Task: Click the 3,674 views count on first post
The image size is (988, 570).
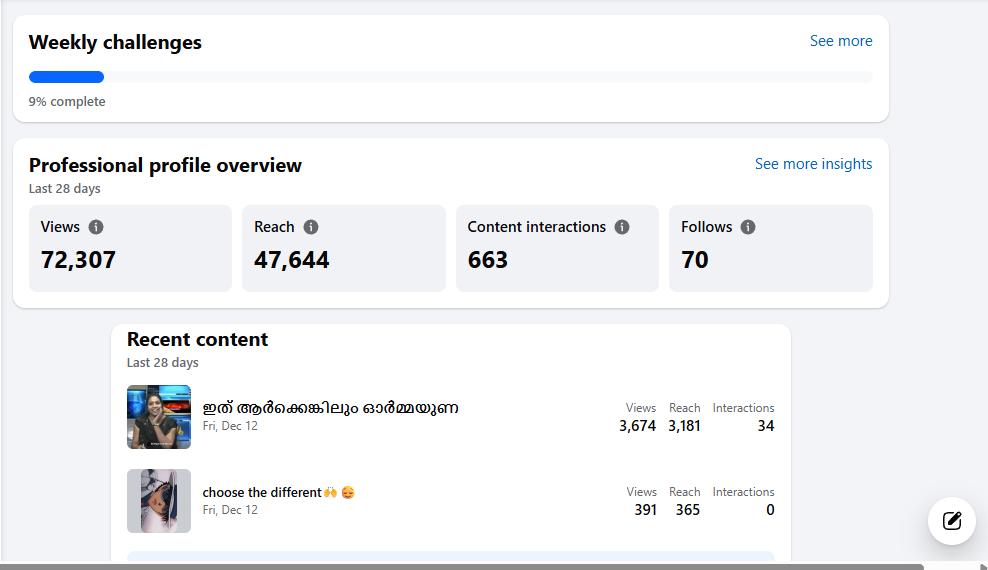Action: [x=637, y=426]
